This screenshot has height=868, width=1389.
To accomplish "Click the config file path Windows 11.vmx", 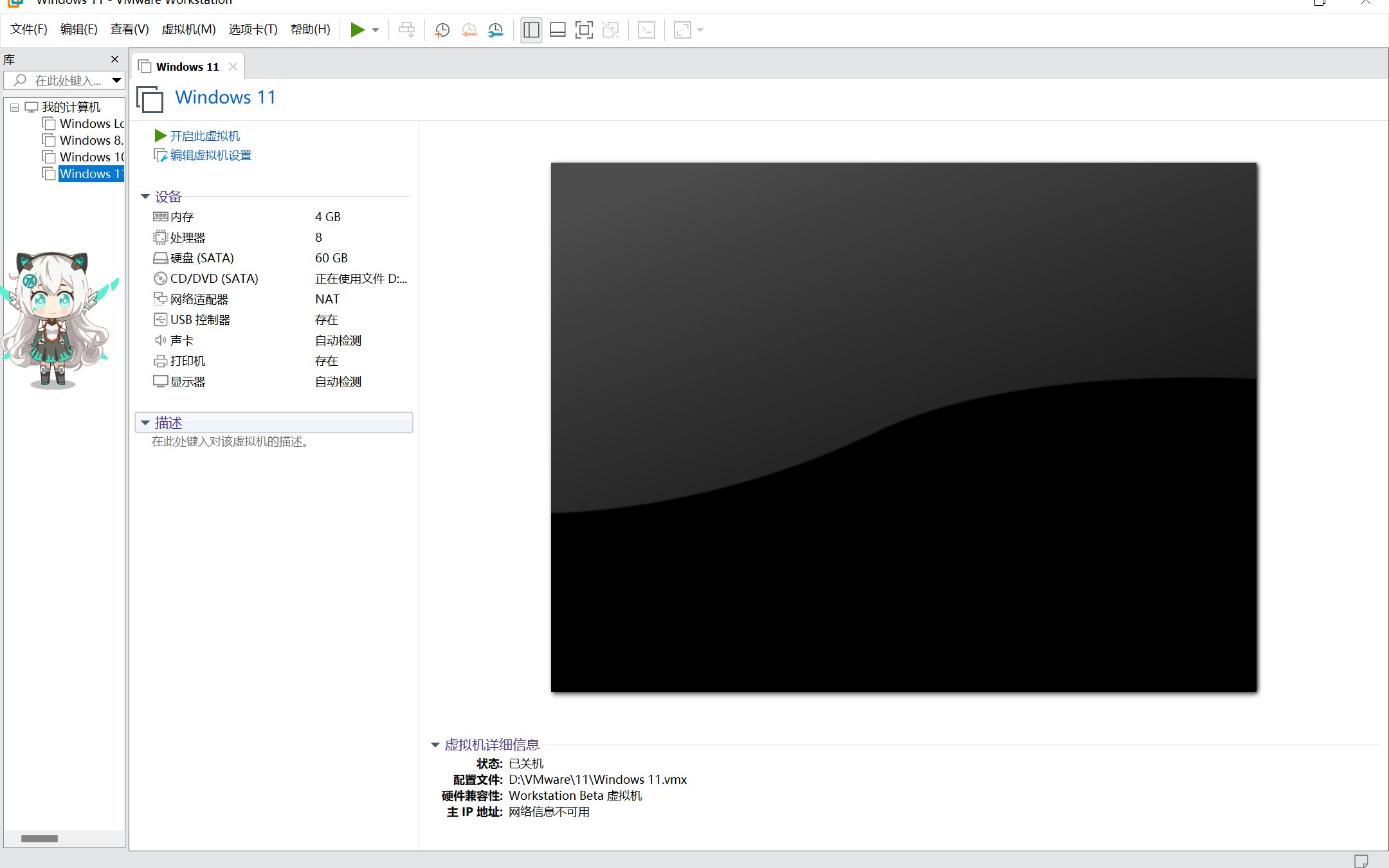I will [597, 779].
